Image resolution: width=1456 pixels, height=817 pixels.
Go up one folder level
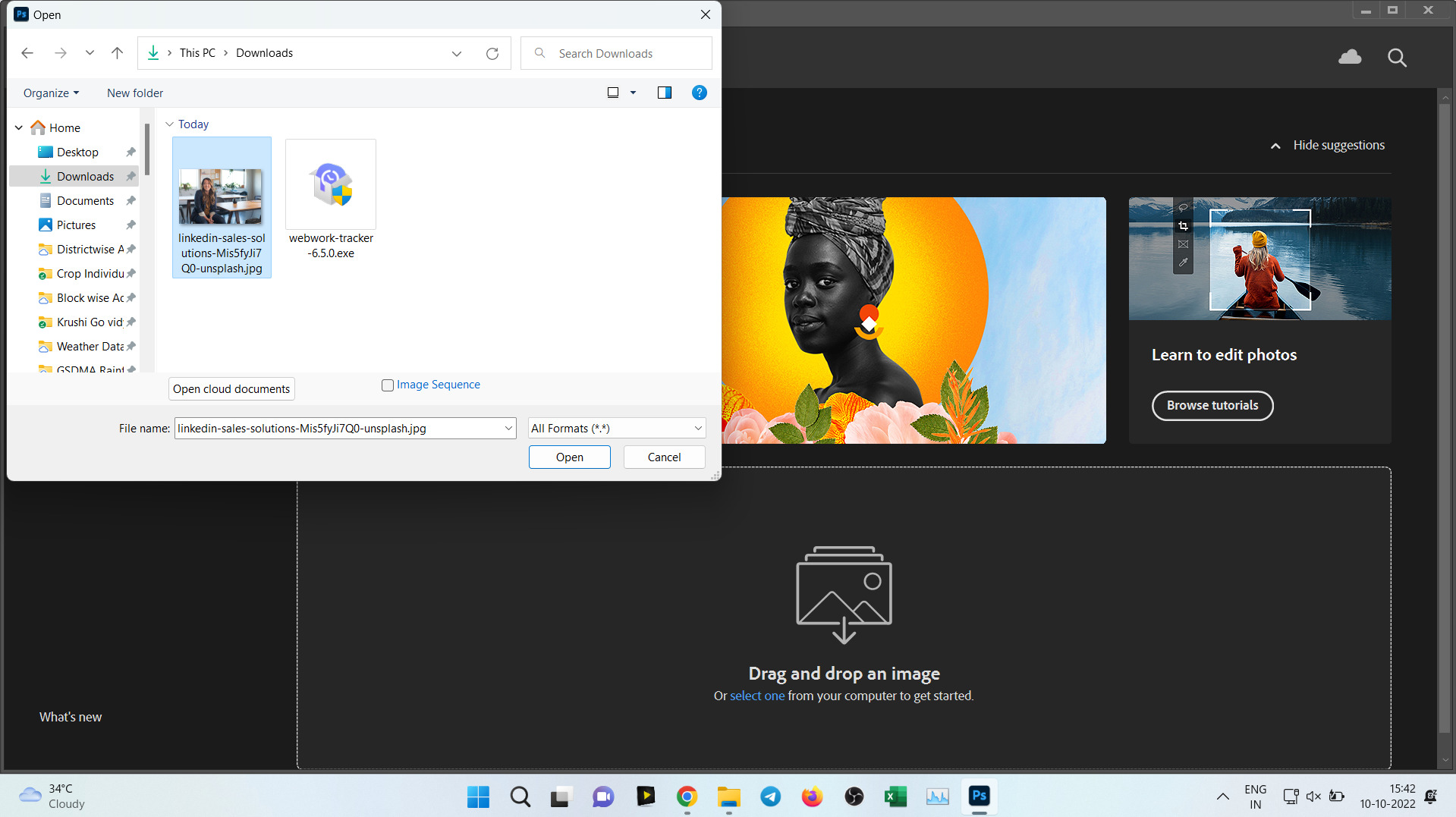117,53
